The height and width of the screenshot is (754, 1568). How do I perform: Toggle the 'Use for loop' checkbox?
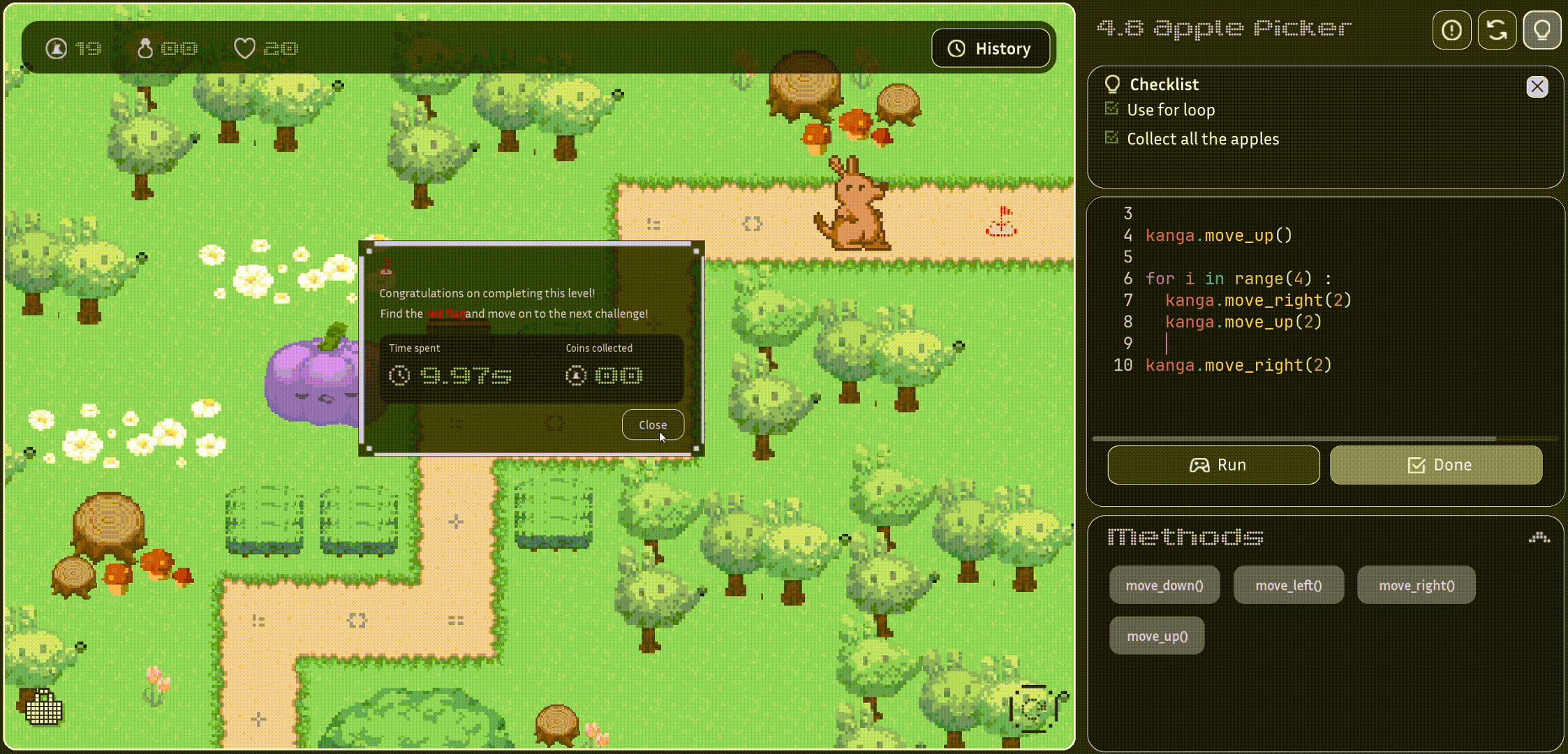[x=1111, y=109]
